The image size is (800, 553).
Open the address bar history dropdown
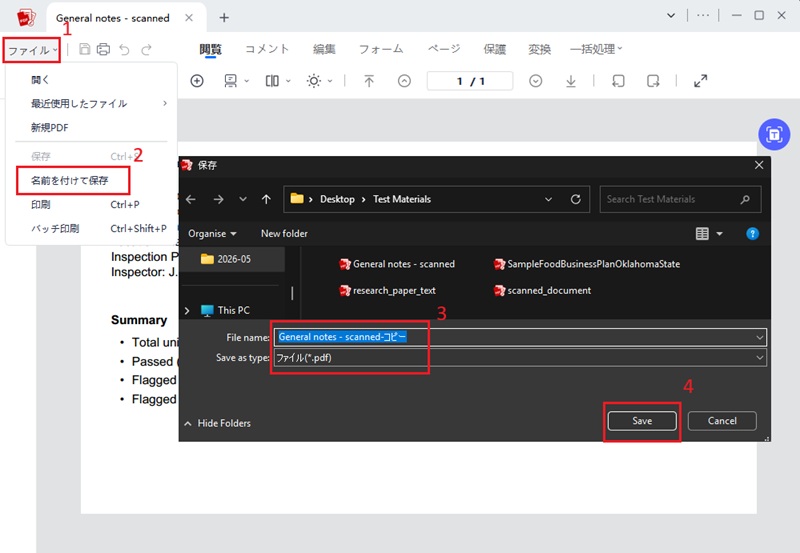click(548, 199)
